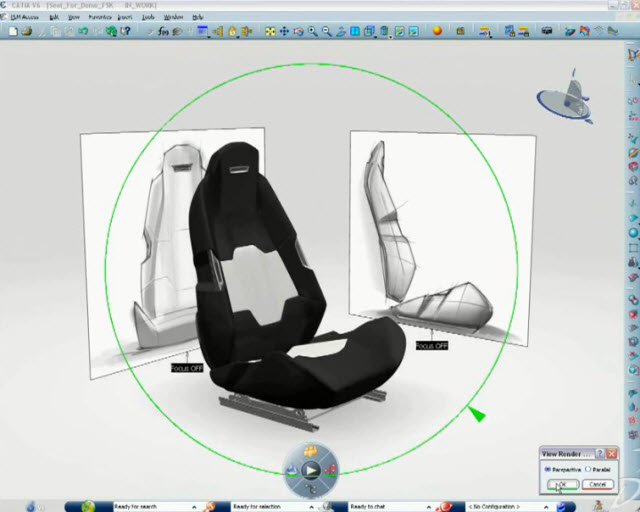Open the Isometric View cube dropdown arrow
The image size is (640, 512).
(376, 37)
